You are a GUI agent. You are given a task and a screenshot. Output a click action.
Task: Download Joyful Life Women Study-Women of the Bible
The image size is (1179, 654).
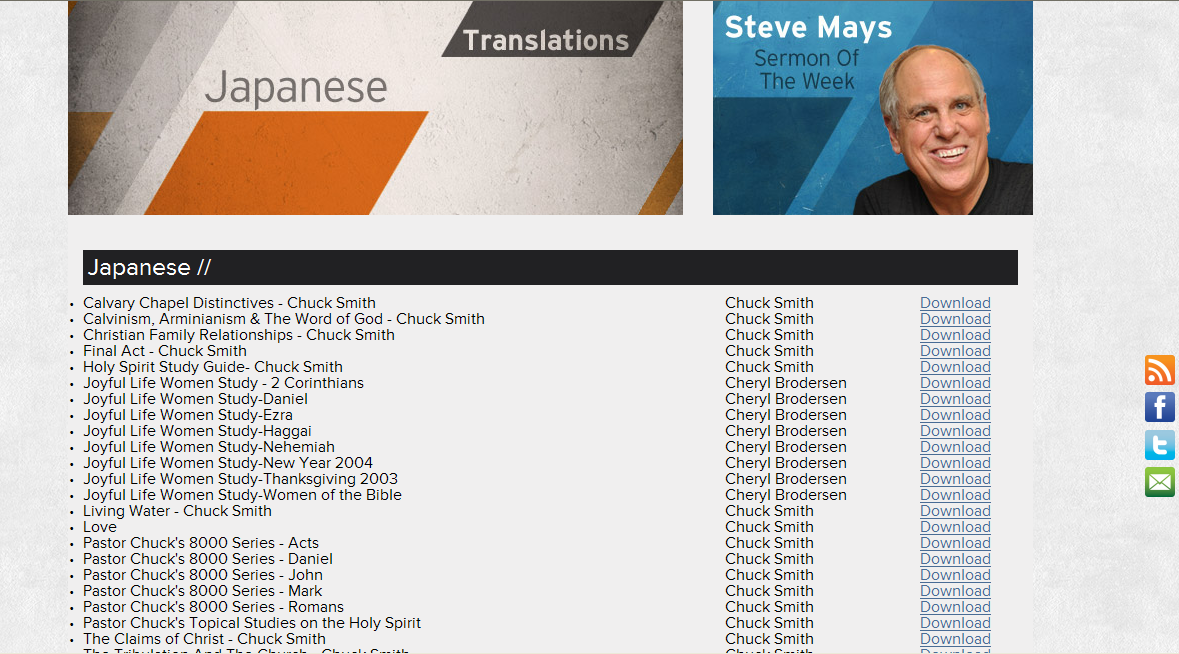[x=955, y=495]
